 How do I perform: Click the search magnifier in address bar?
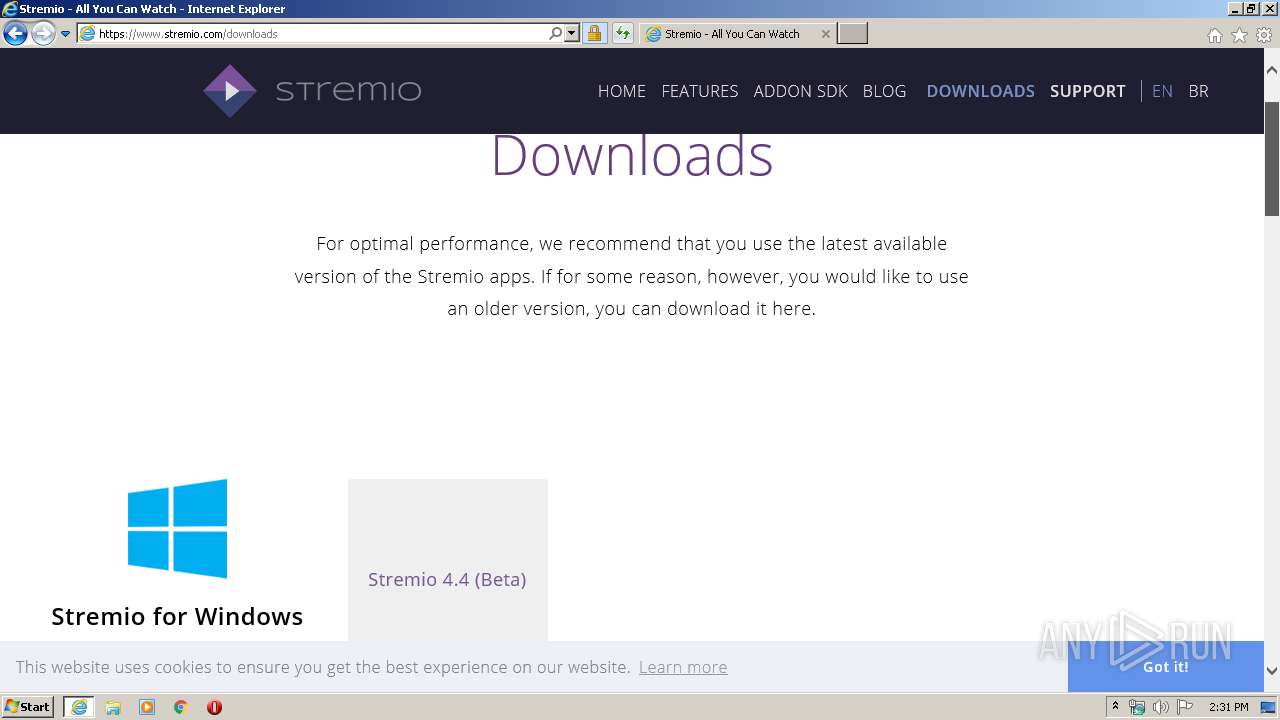(x=556, y=33)
